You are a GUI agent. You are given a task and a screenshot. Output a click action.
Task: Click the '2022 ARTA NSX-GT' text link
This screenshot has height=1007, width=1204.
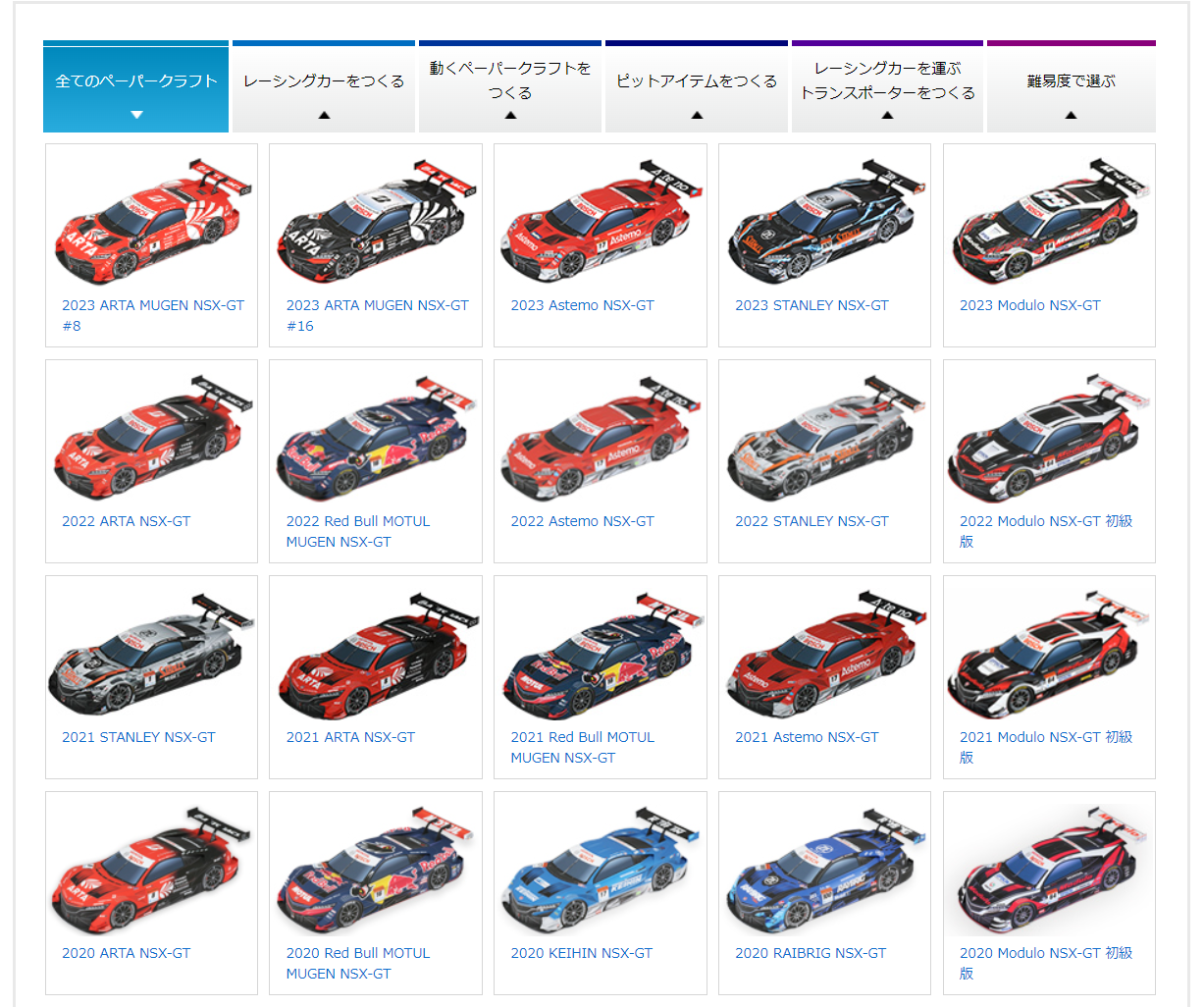(127, 521)
